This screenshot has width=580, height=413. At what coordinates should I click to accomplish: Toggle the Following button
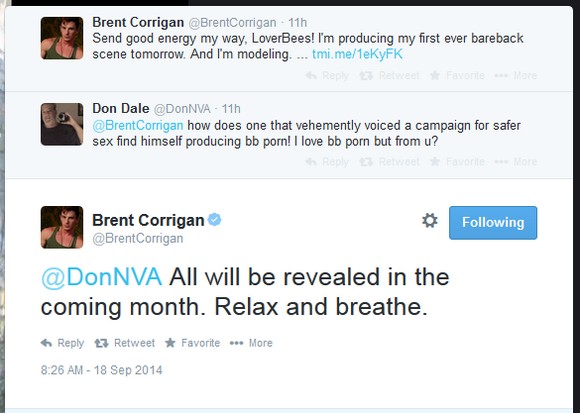(x=493, y=223)
